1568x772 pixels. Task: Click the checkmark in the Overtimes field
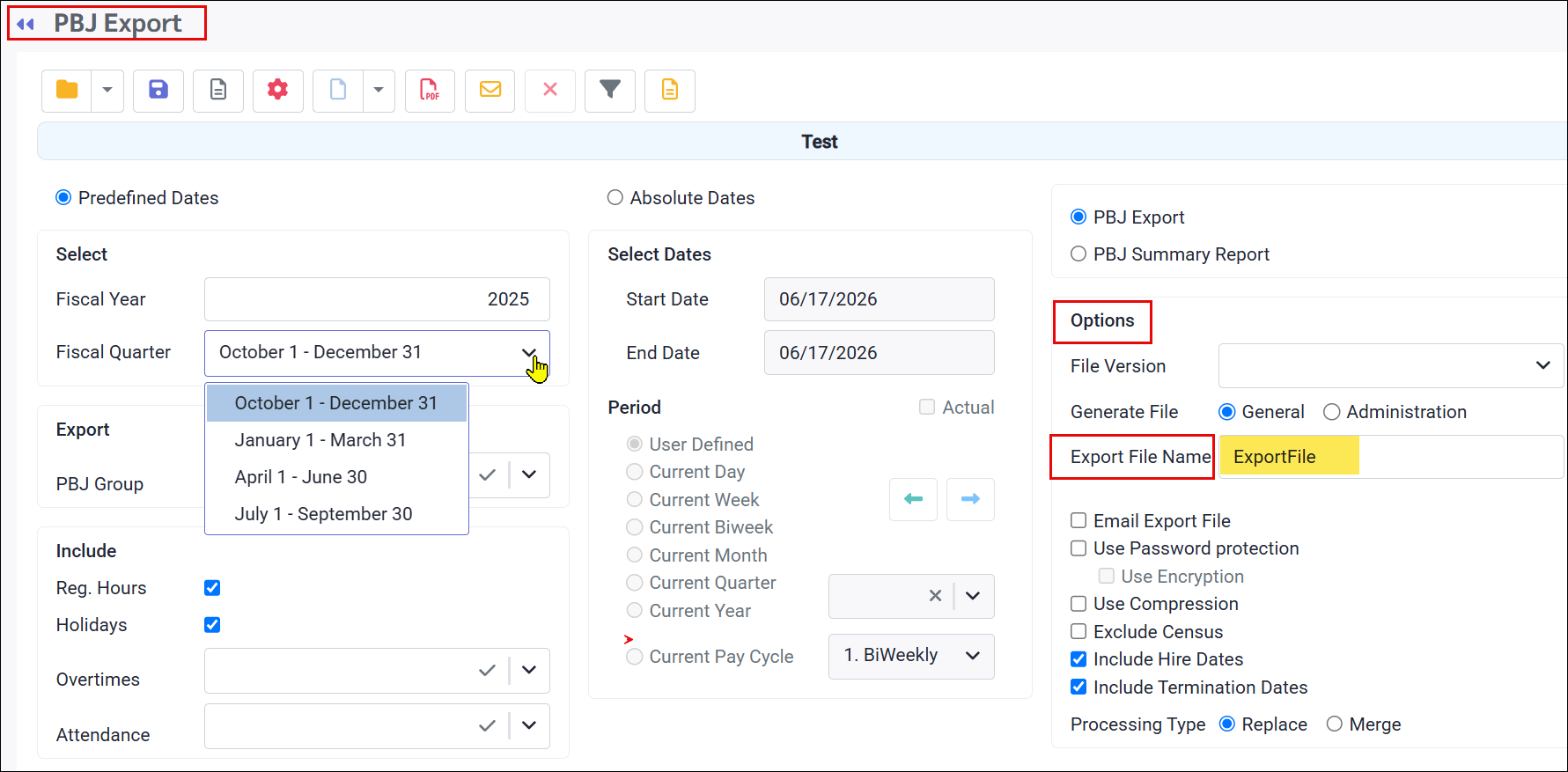(487, 671)
